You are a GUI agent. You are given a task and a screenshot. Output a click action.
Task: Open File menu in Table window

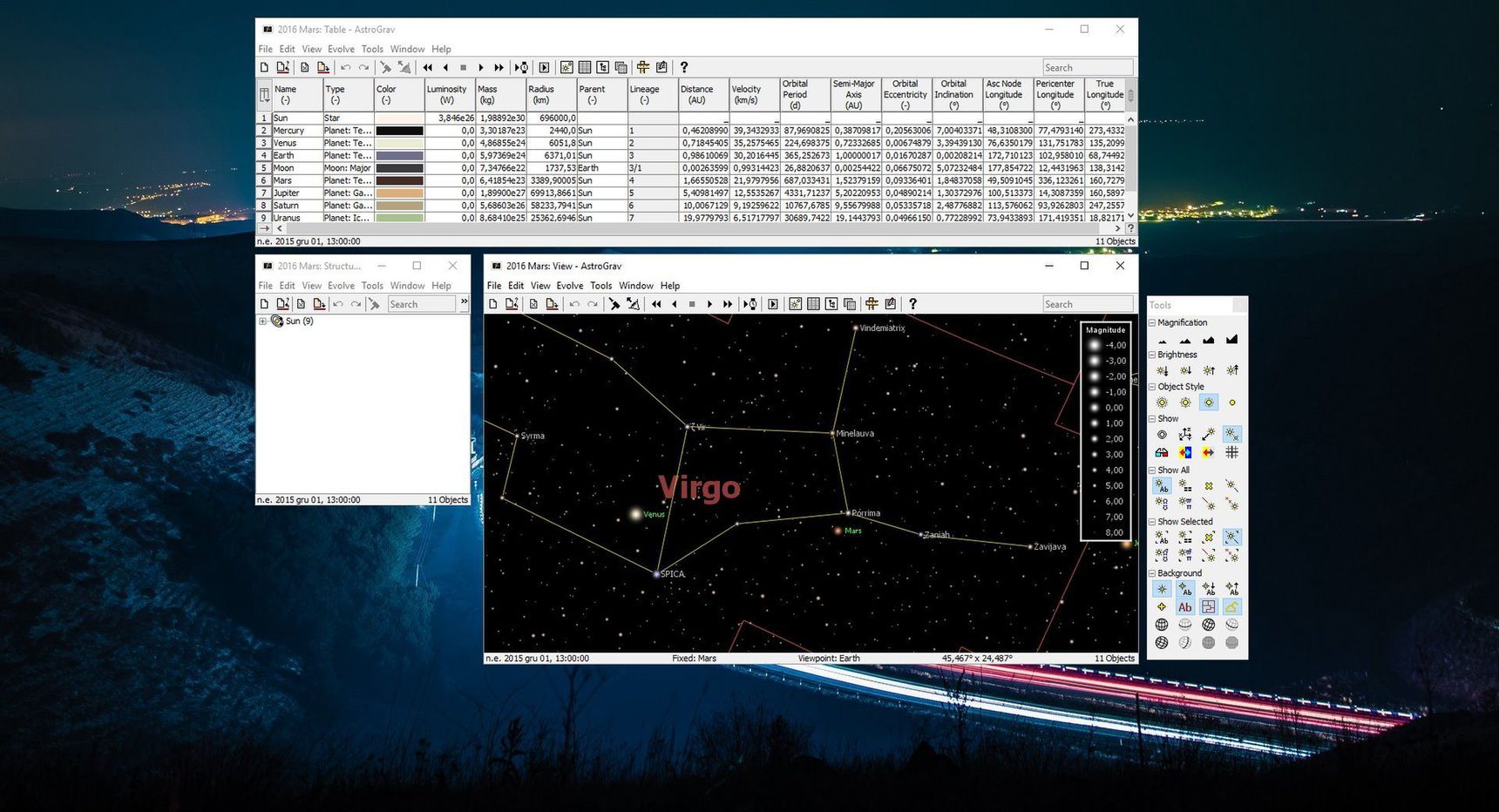click(266, 49)
